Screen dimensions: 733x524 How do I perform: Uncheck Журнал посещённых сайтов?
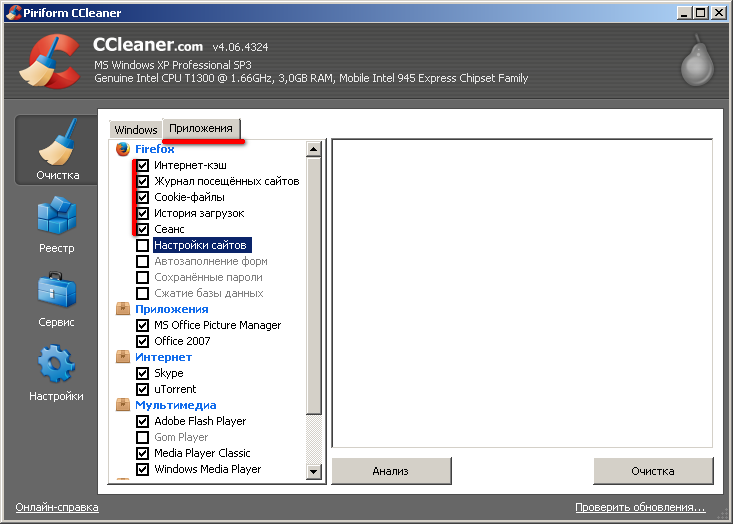[x=143, y=181]
